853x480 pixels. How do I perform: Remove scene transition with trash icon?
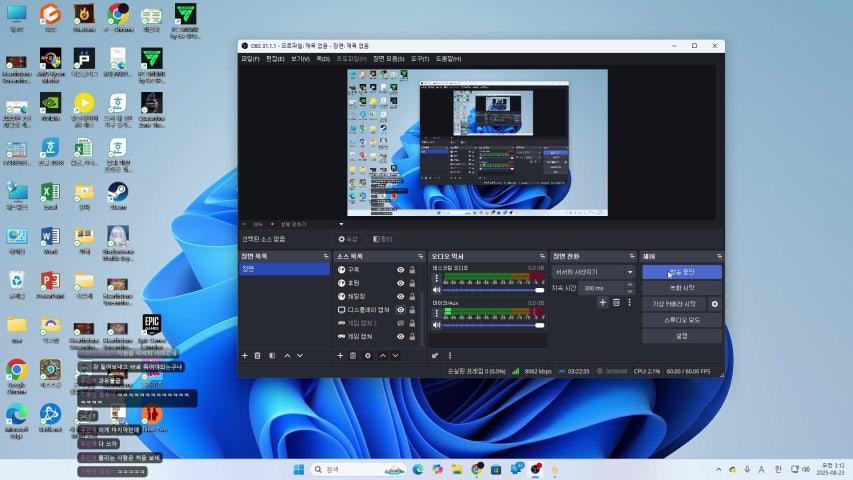616,302
